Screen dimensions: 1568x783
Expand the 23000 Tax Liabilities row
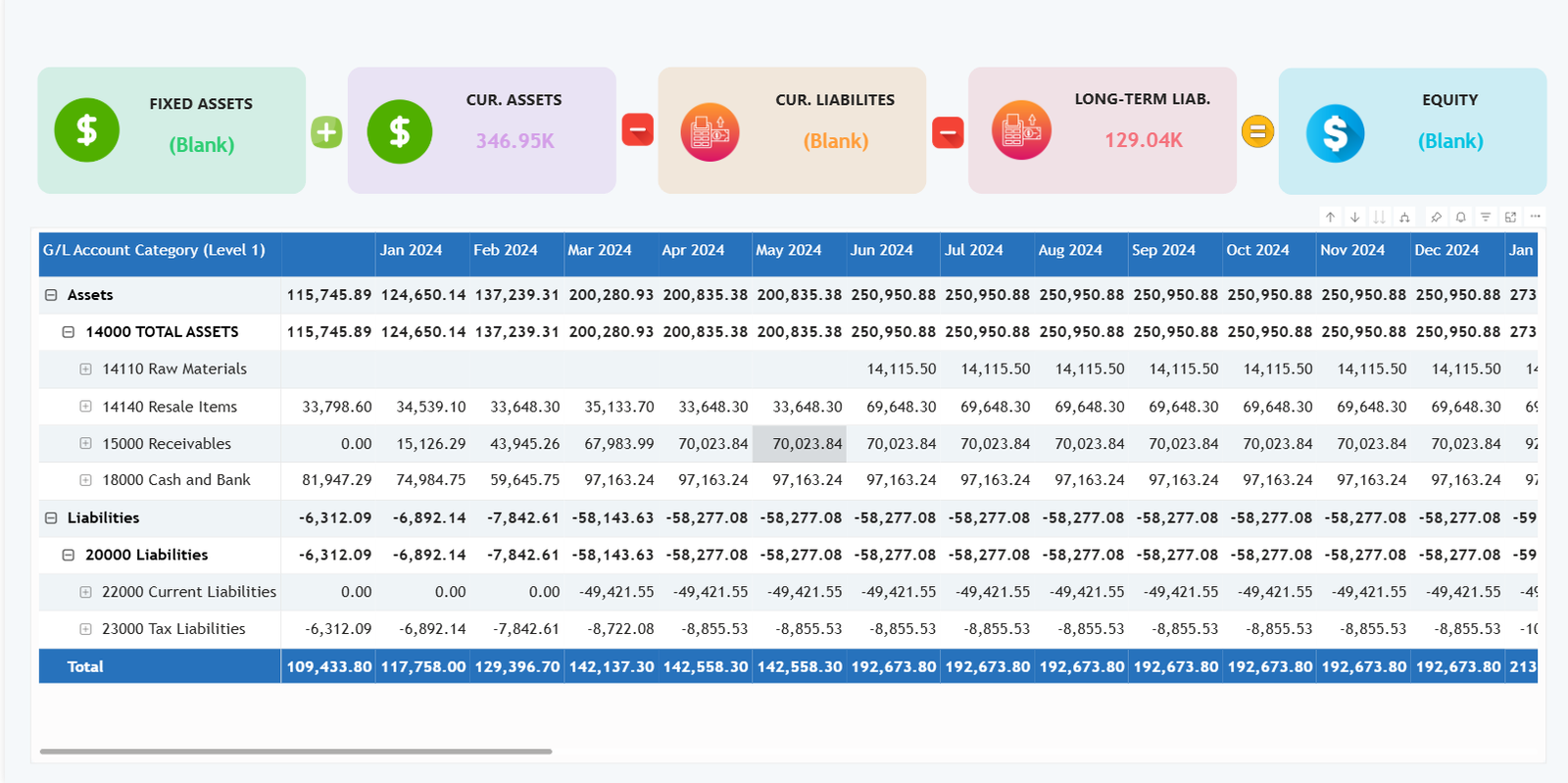pos(85,629)
